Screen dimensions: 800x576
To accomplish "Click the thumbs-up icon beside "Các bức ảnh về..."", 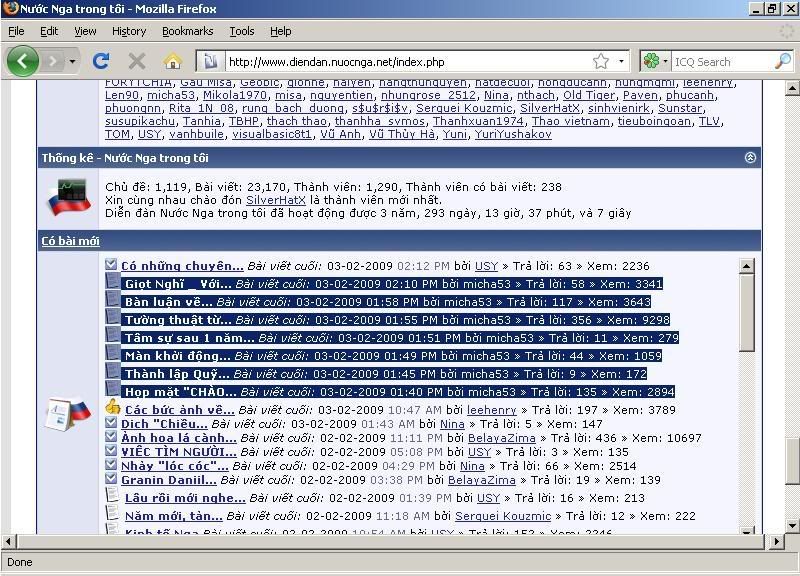I will point(112,408).
